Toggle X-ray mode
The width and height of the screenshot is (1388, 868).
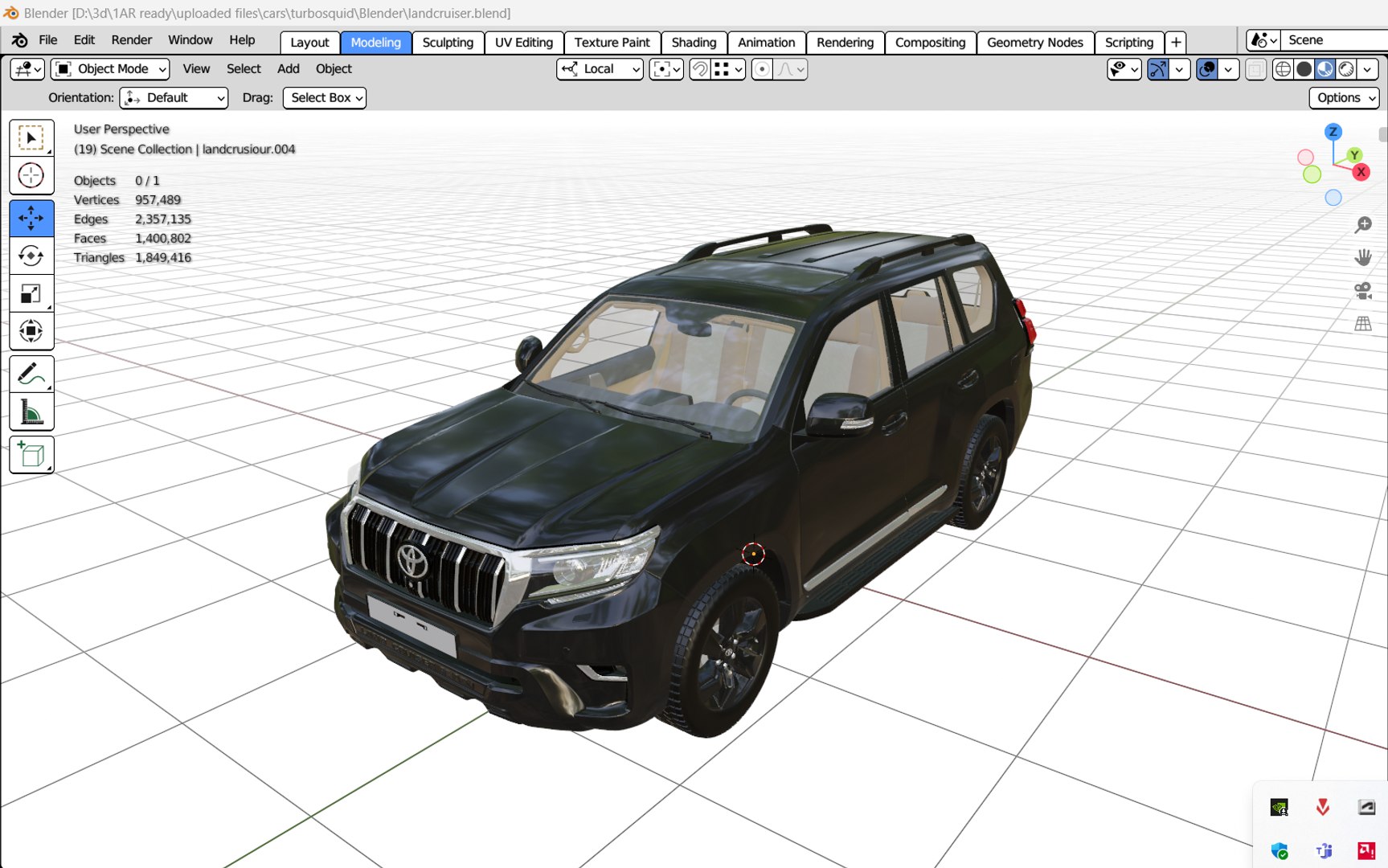pos(1255,69)
